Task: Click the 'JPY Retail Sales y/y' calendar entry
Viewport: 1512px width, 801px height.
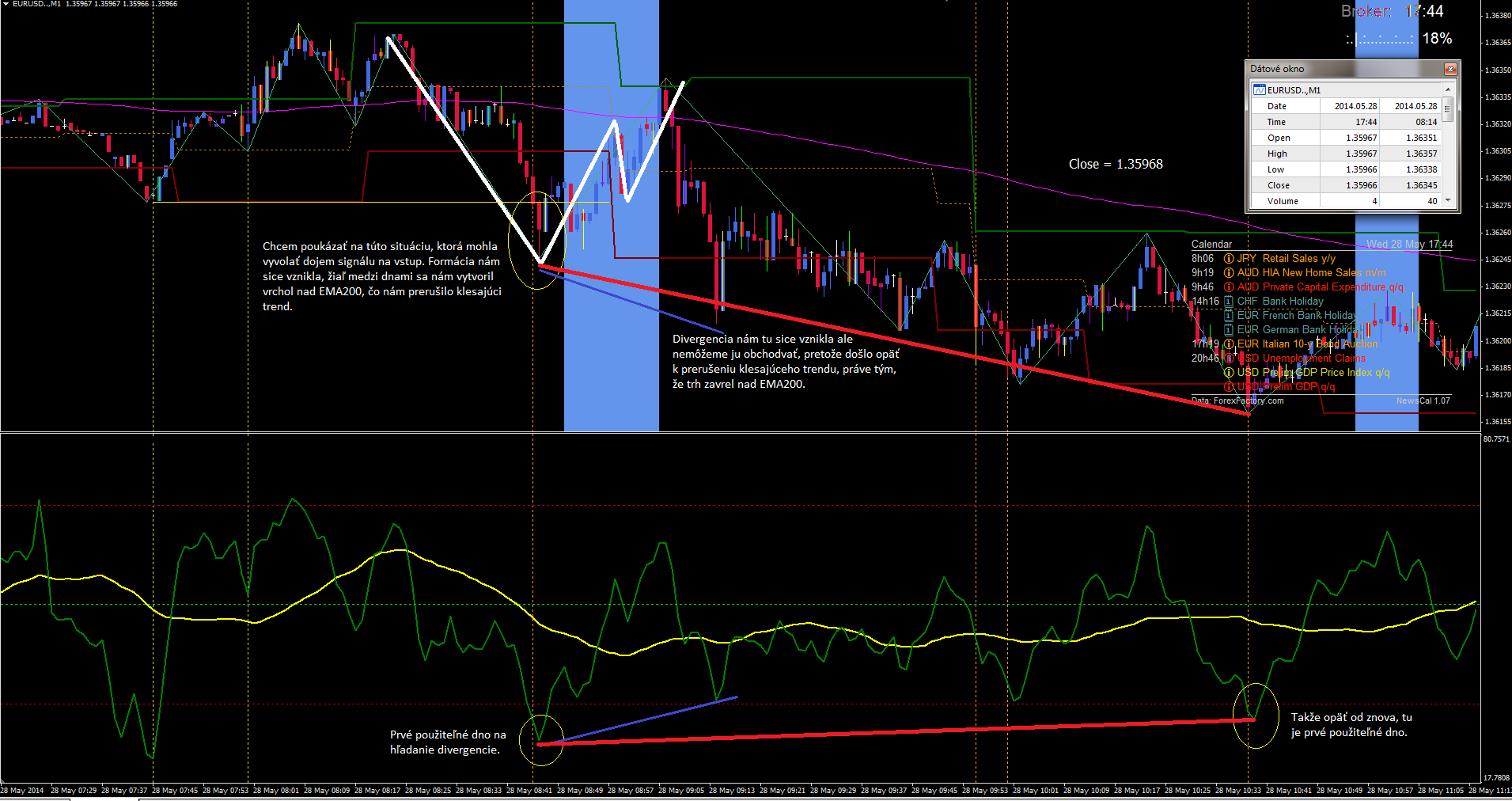Action: [1287, 259]
